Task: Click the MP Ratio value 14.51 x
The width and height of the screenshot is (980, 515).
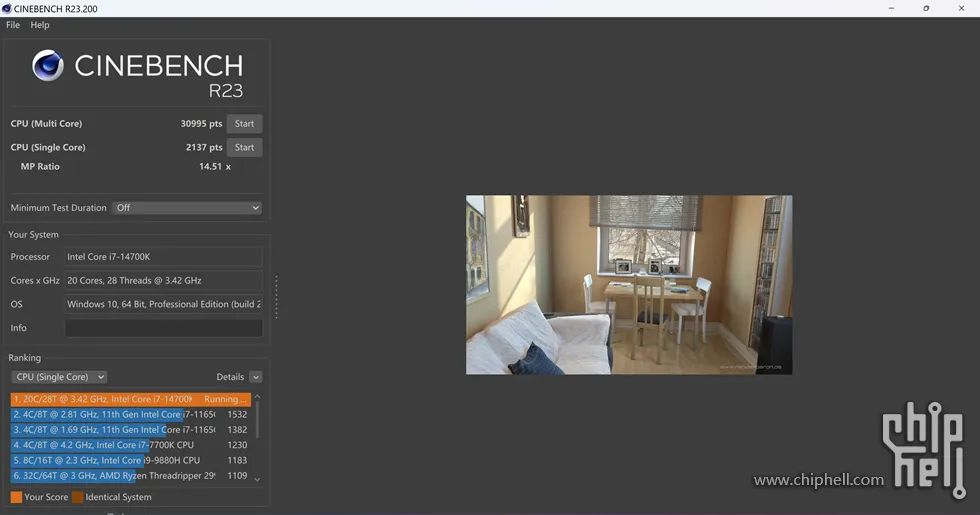Action: click(x=215, y=166)
